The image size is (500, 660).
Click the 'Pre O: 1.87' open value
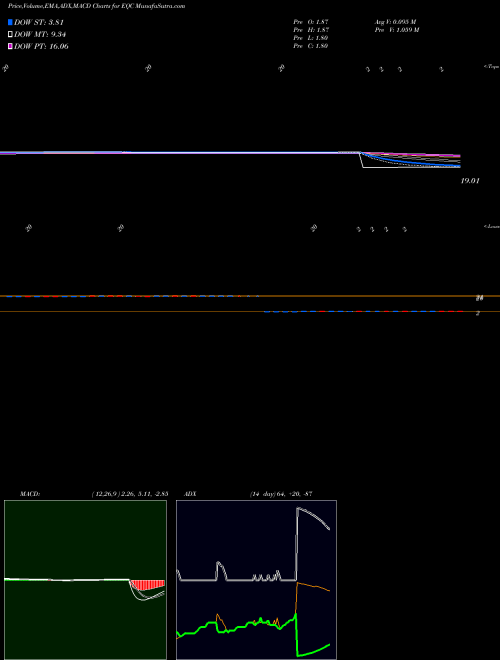click(311, 22)
